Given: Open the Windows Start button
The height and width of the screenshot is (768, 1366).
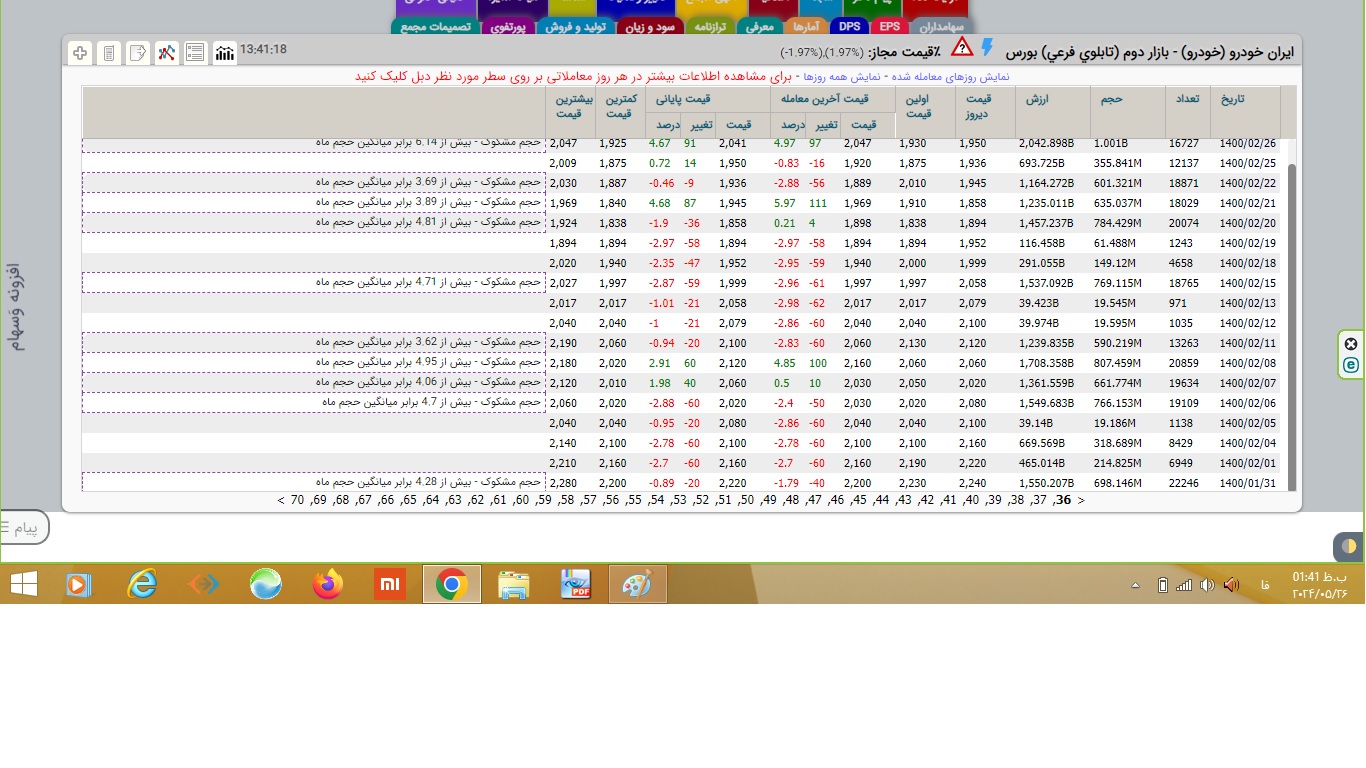Looking at the screenshot, I should [24, 584].
